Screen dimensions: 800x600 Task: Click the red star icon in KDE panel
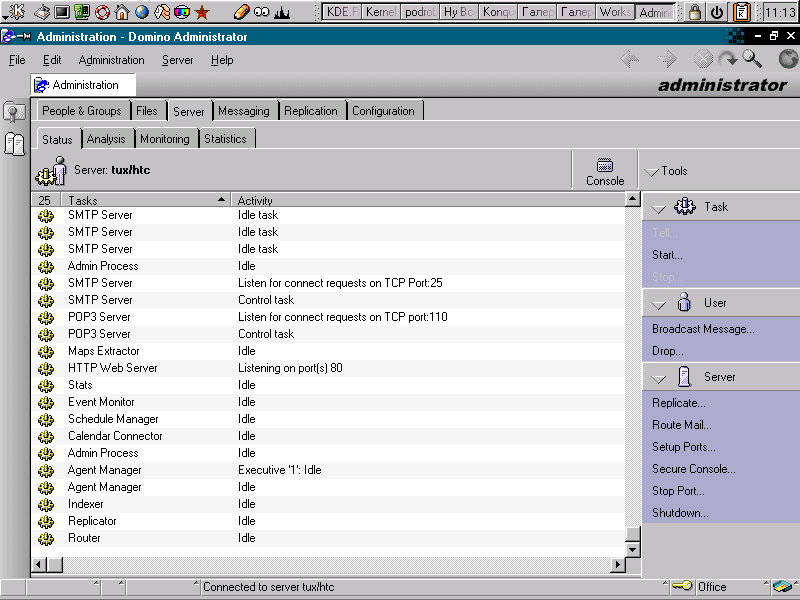click(x=202, y=12)
